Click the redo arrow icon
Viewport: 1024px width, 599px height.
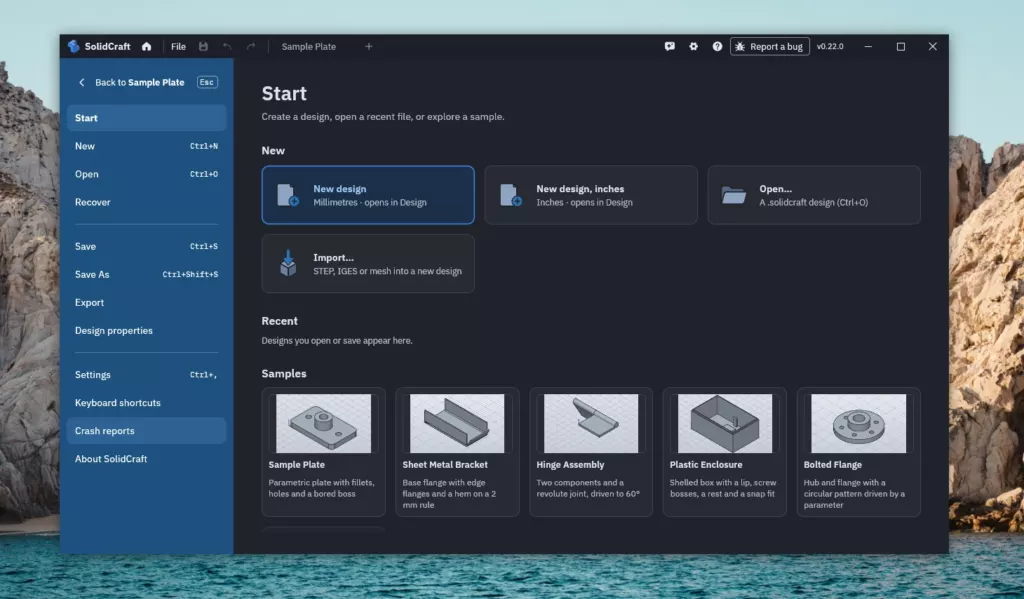251,46
